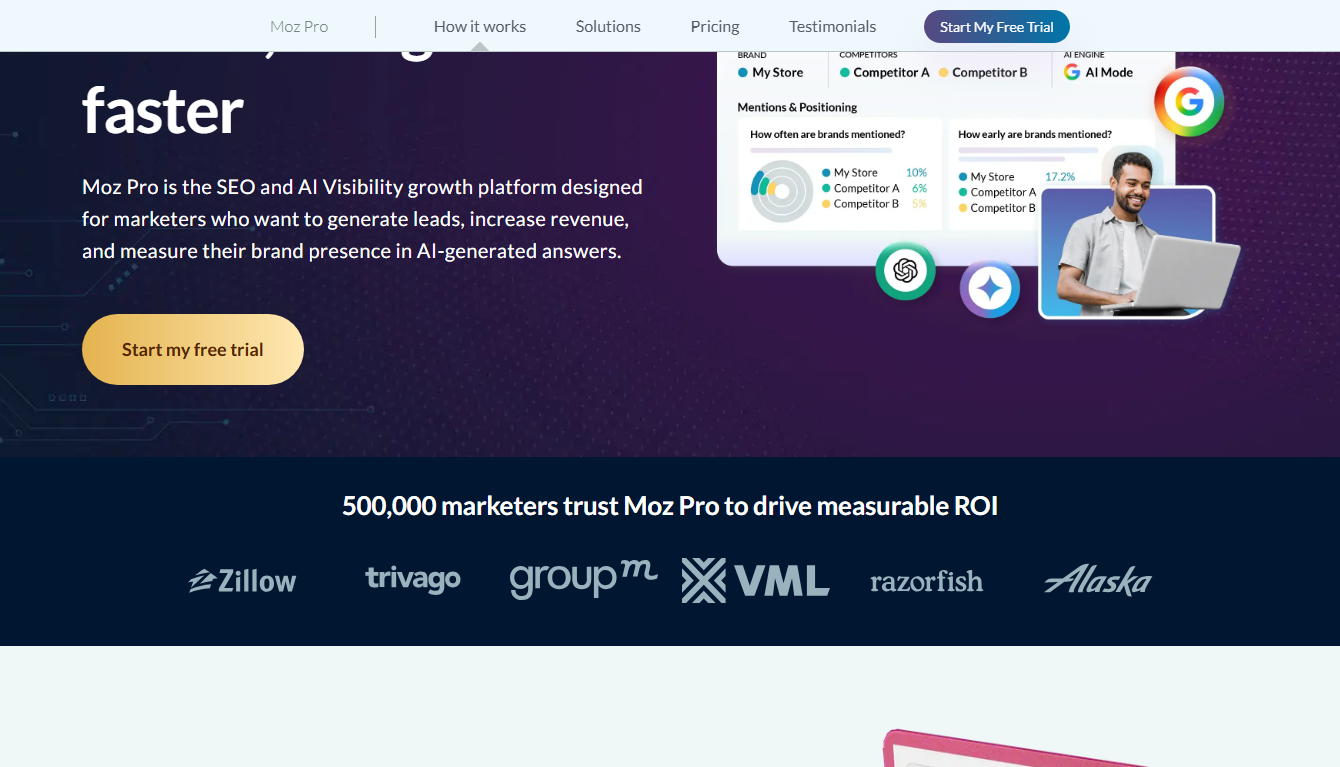Screen dimensions: 1340x767
Task: Click the Alaska airlines logo
Action: (x=1098, y=580)
